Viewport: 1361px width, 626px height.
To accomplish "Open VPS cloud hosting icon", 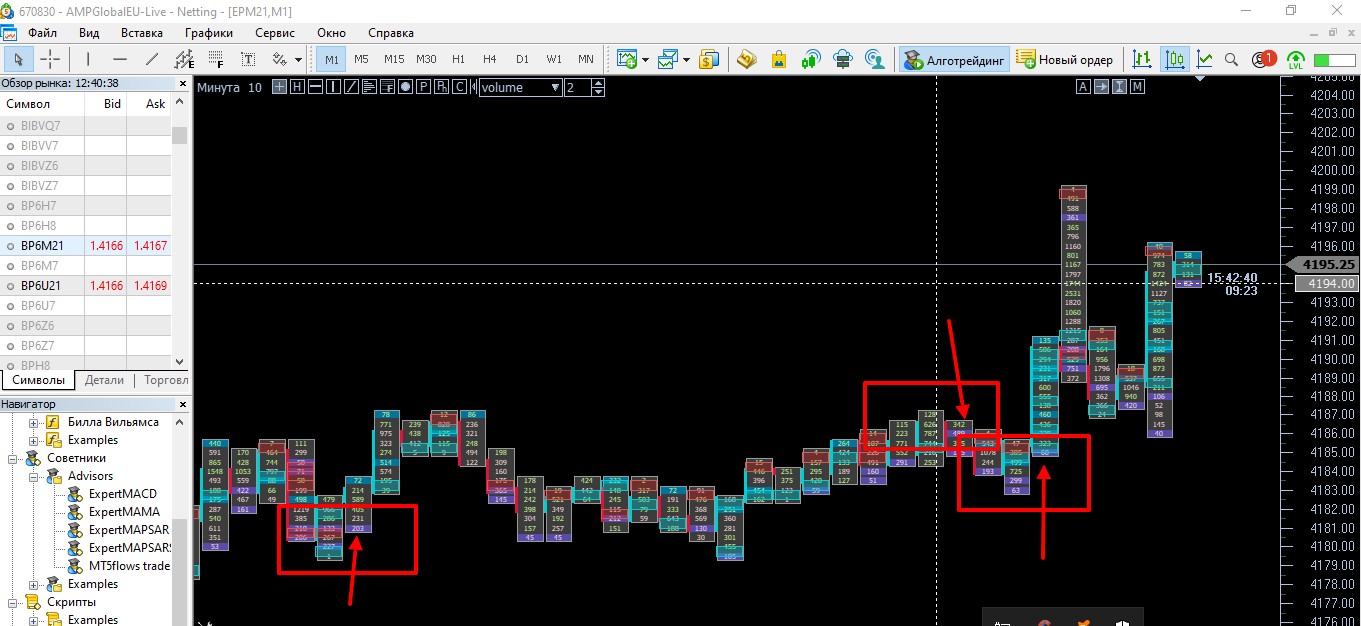I will click(843, 59).
